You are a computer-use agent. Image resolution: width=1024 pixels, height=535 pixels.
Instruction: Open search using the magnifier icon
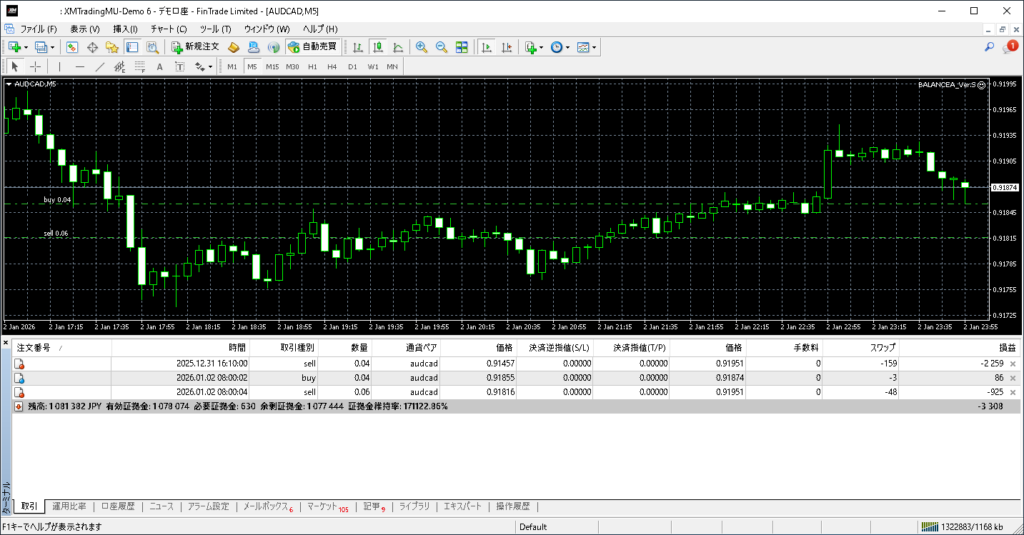(x=989, y=47)
